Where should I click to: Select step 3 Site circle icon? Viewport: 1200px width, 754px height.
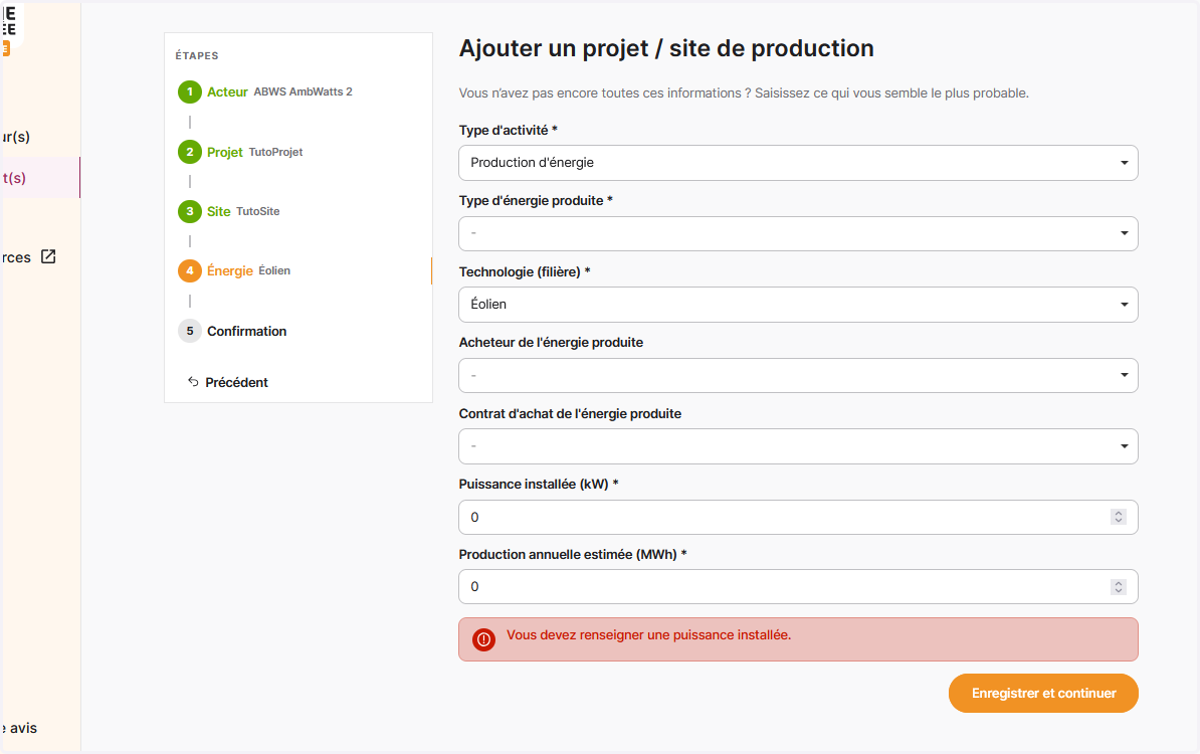(x=190, y=211)
